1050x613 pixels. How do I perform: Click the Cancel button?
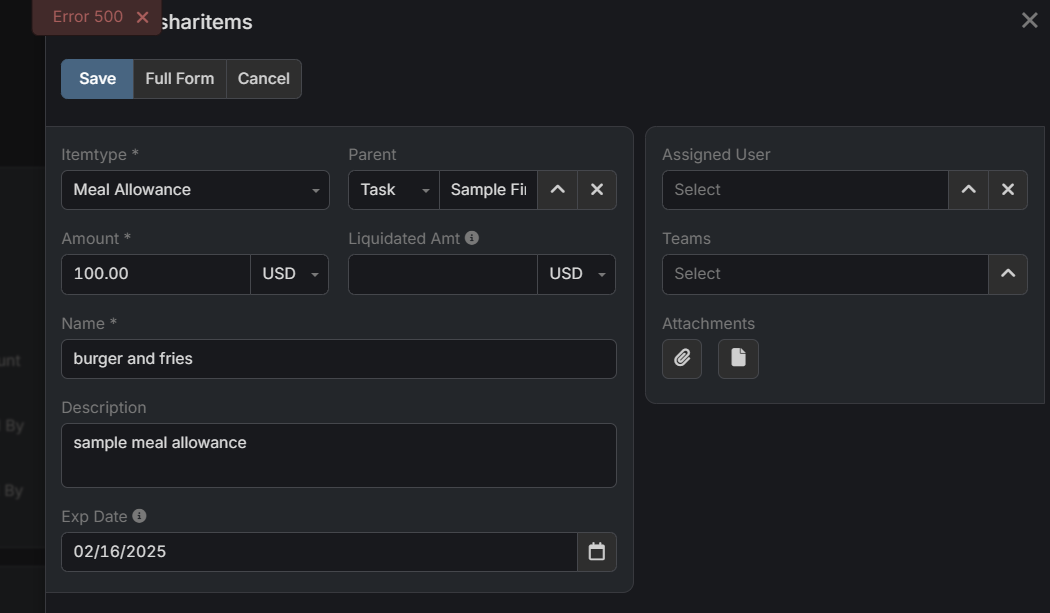click(264, 79)
